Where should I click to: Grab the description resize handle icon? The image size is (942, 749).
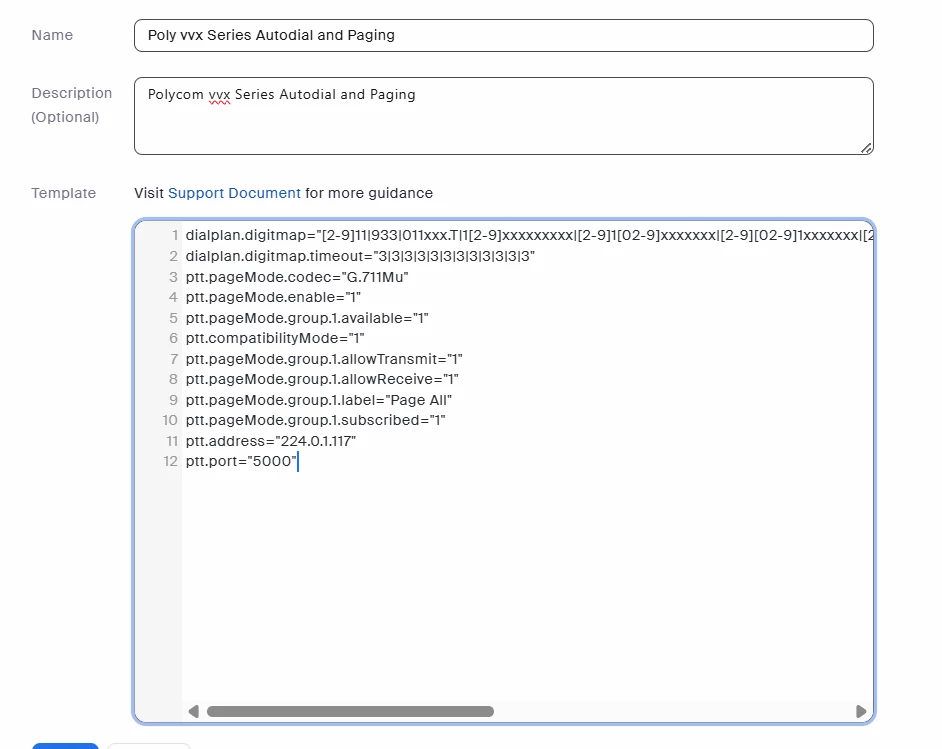point(866,148)
